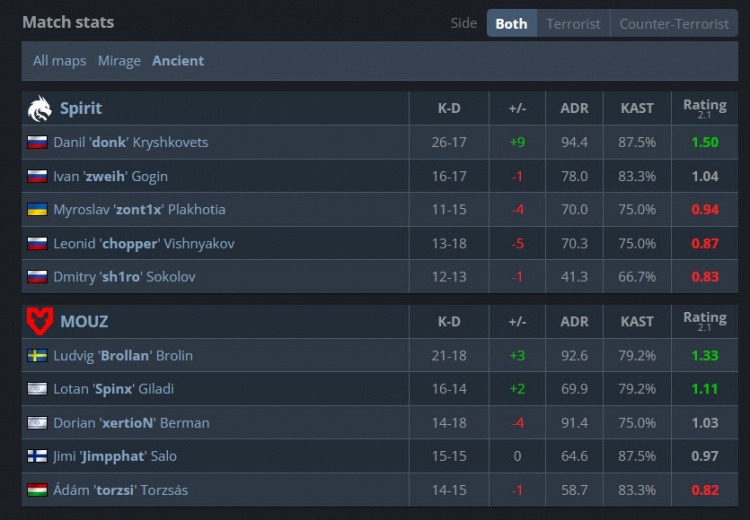Select the Ancient map tab
The width and height of the screenshot is (750, 520).
coord(178,61)
